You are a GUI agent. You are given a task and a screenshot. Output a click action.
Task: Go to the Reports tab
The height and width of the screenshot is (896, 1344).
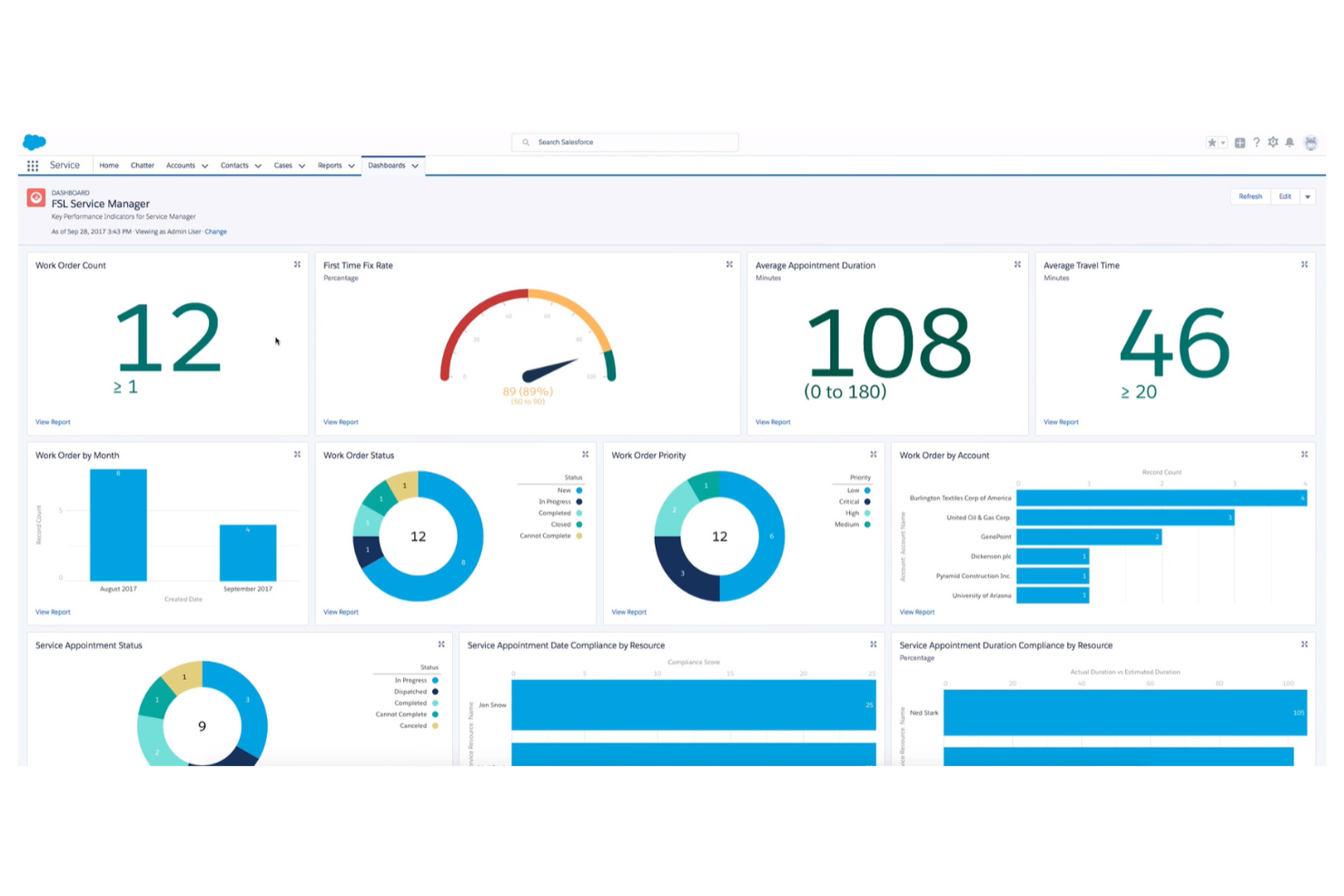[331, 165]
